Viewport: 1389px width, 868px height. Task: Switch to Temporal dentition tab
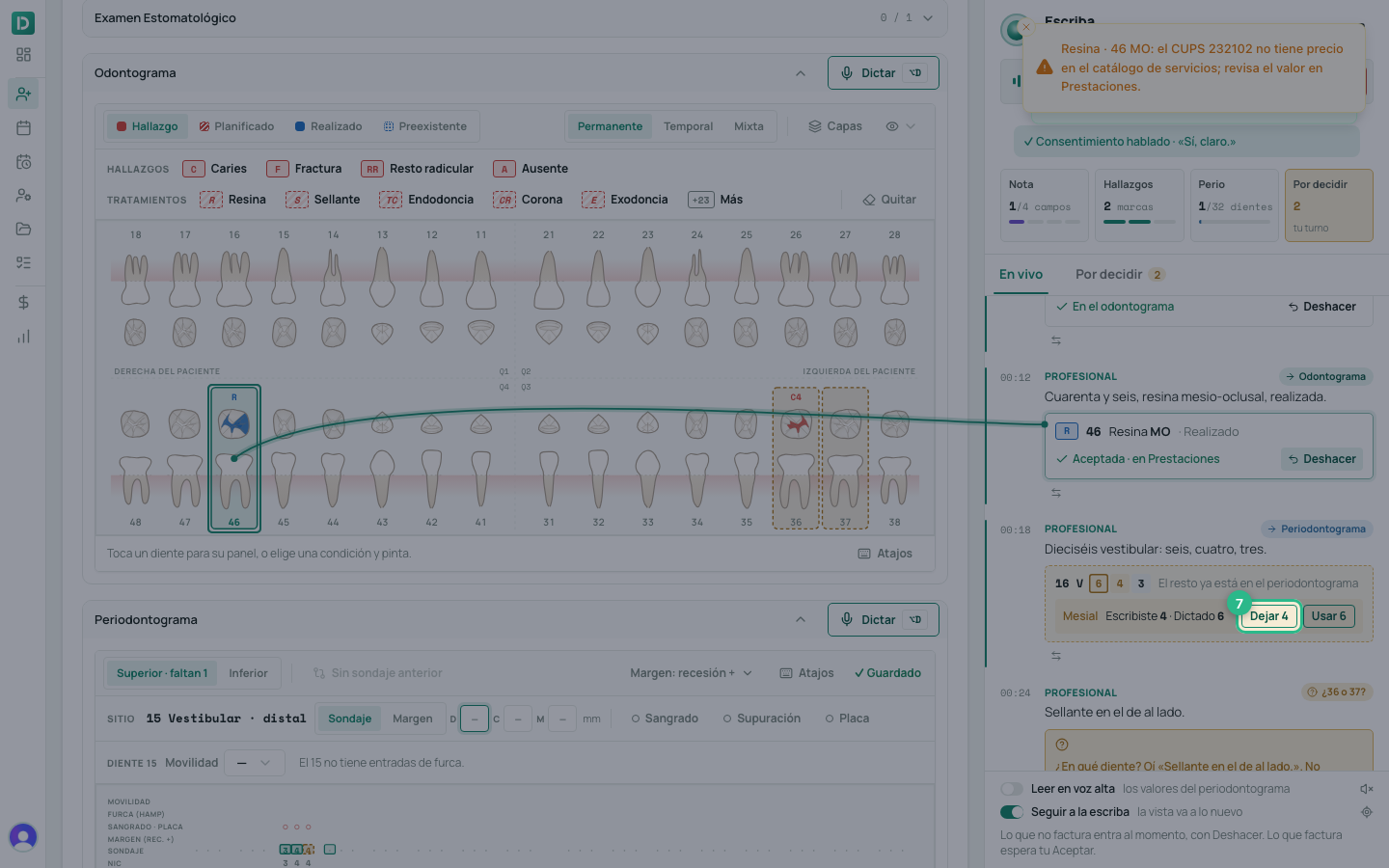pyautogui.click(x=688, y=126)
